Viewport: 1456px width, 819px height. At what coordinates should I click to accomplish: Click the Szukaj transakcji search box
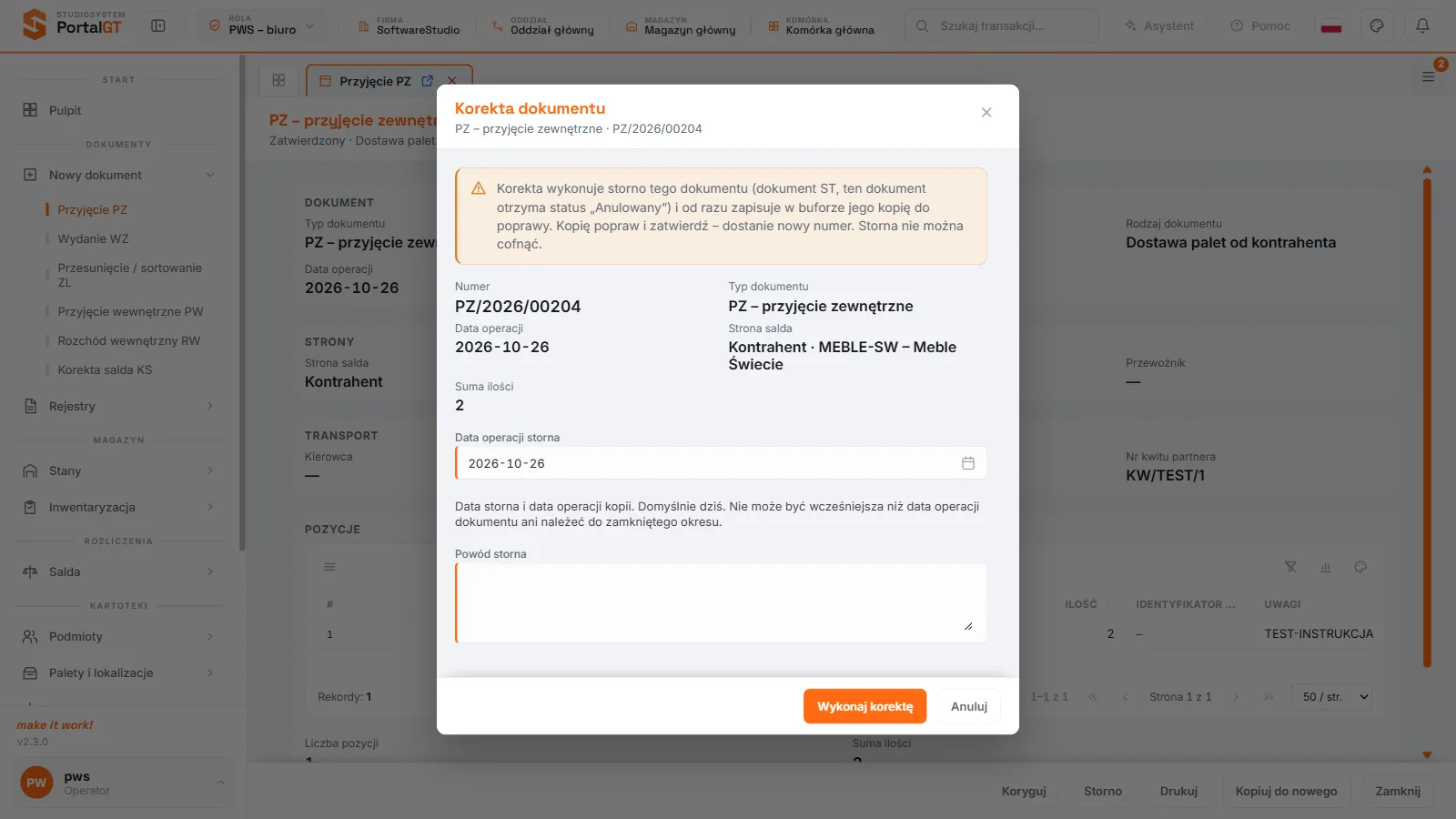pyautogui.click(x=1001, y=25)
